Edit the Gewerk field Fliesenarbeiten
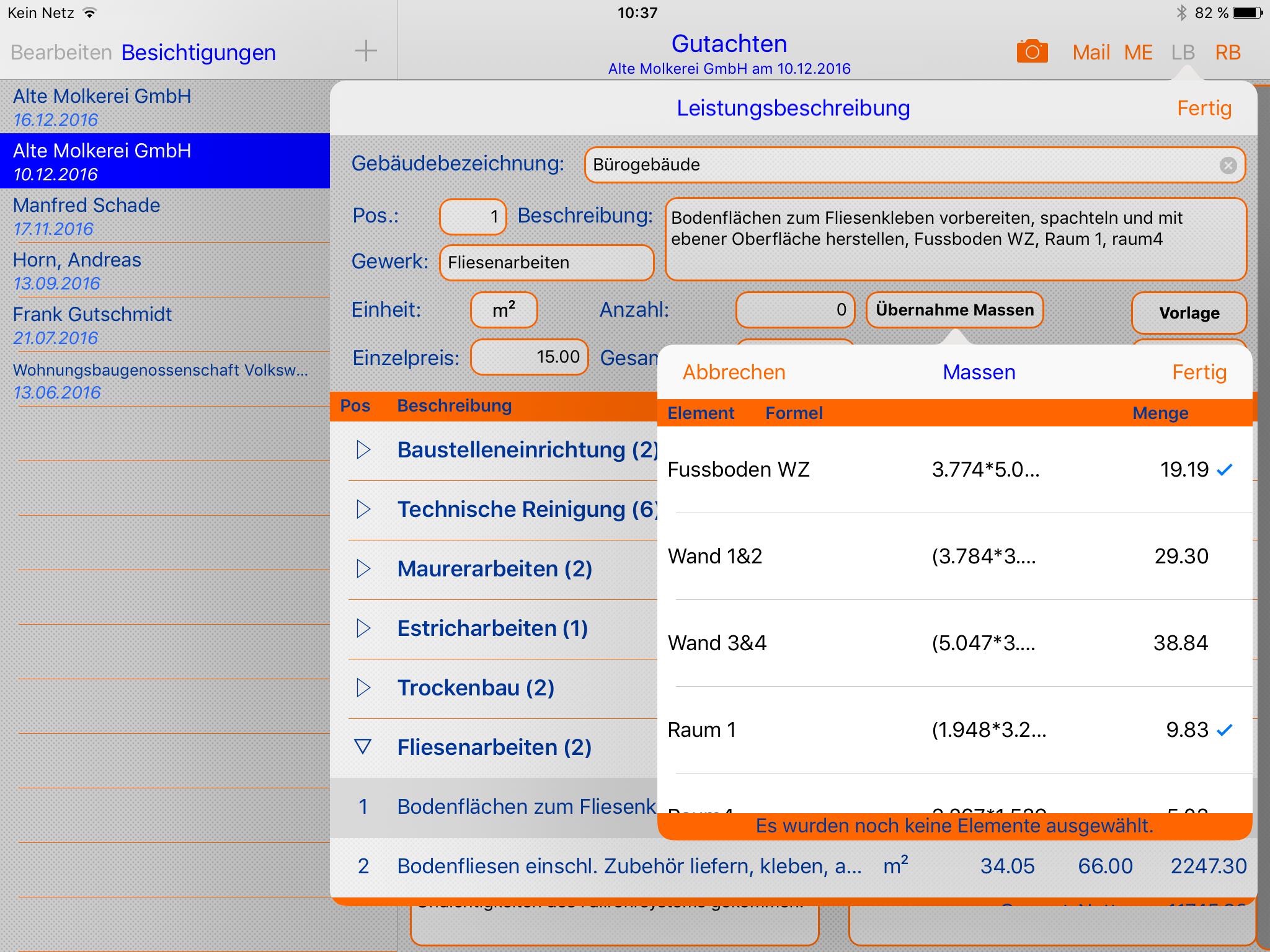The width and height of the screenshot is (1270, 952). tap(547, 262)
